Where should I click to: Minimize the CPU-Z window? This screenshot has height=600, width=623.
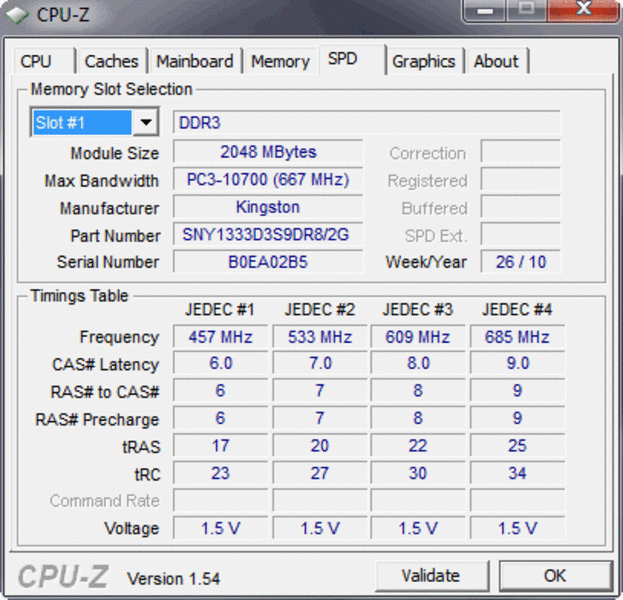(485, 10)
